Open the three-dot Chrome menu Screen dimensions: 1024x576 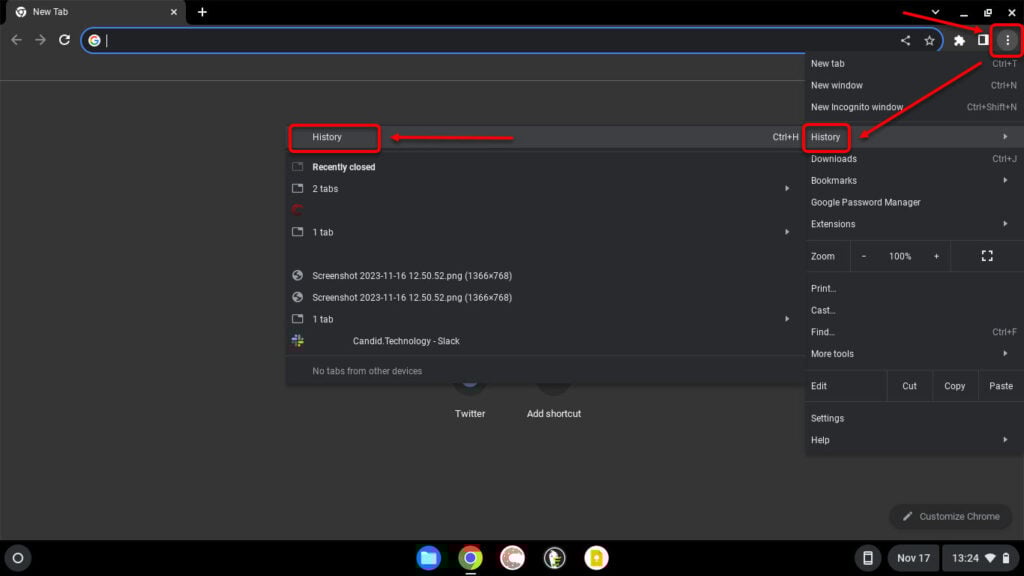tap(1008, 40)
